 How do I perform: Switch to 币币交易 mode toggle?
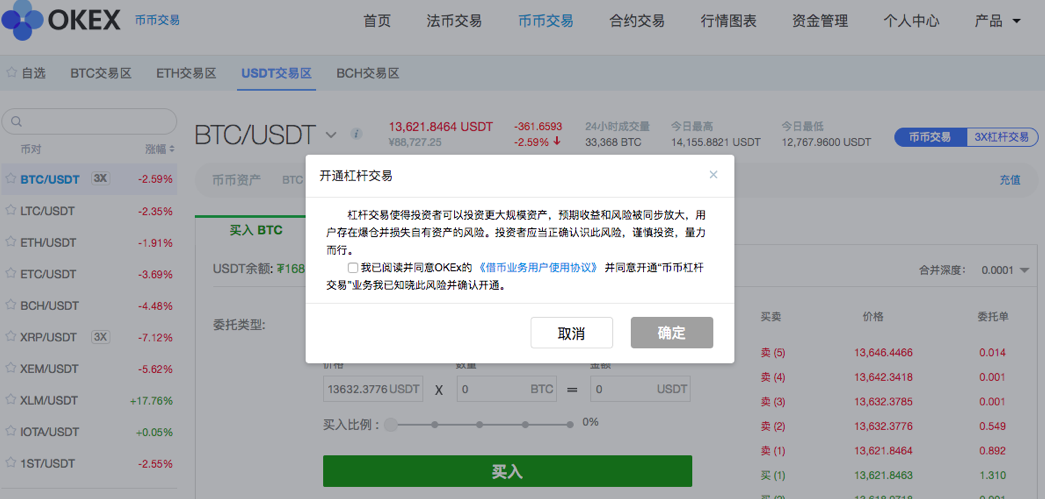[930, 137]
